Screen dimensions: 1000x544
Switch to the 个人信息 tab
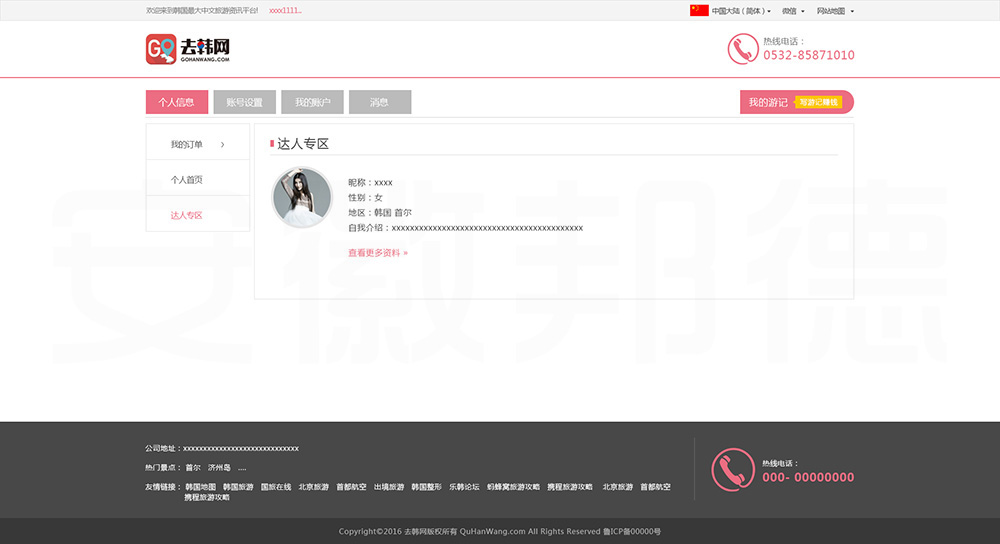point(177,102)
